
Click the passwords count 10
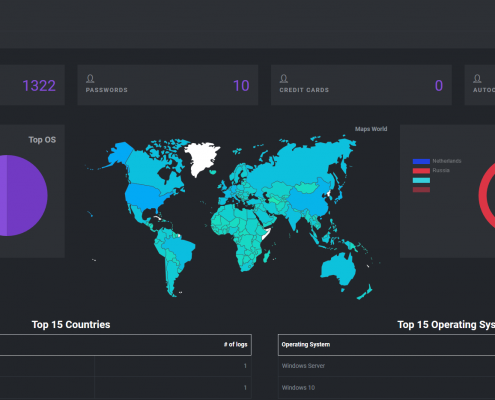241,86
